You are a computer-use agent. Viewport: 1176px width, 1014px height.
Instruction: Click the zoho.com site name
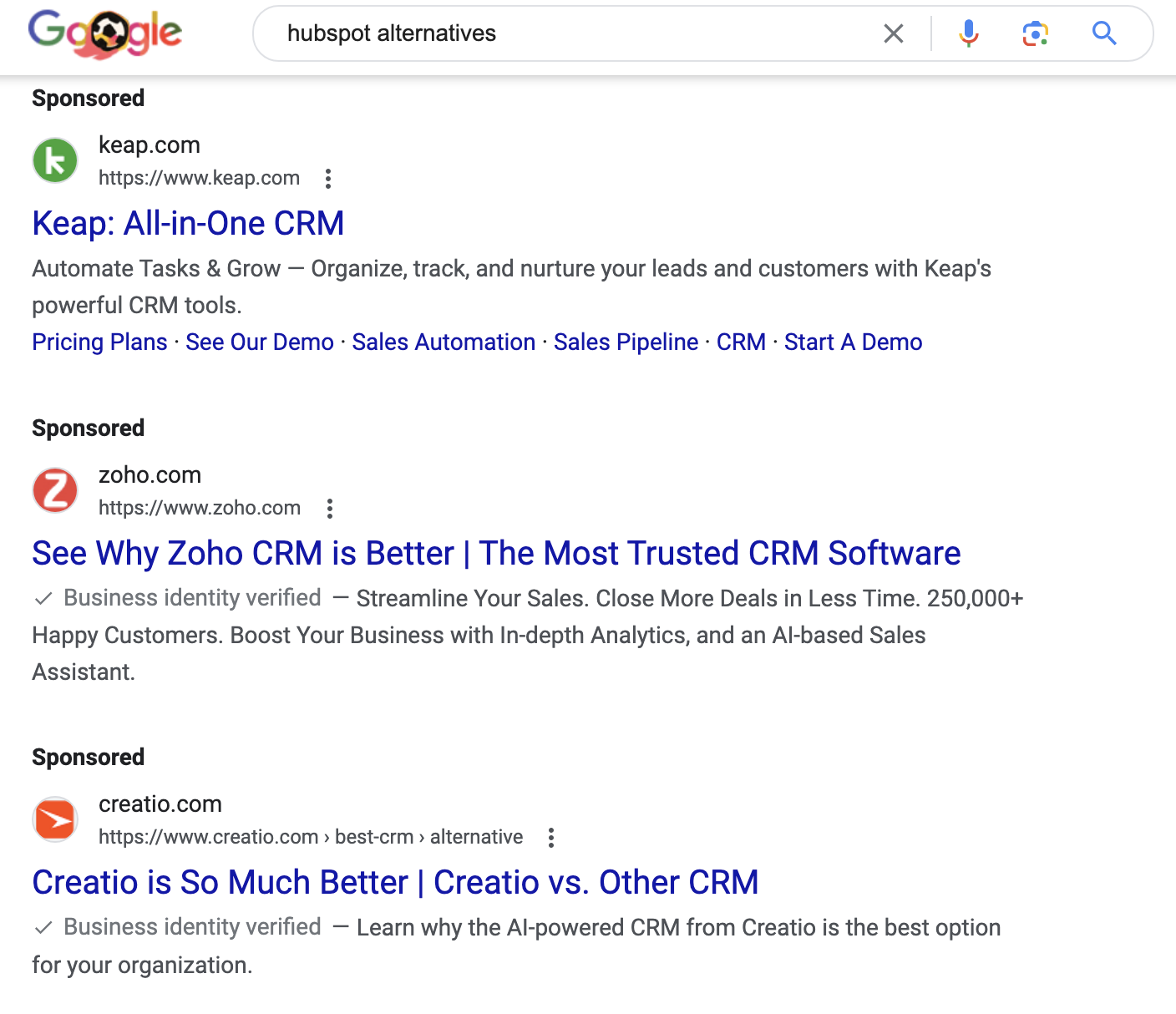(150, 474)
